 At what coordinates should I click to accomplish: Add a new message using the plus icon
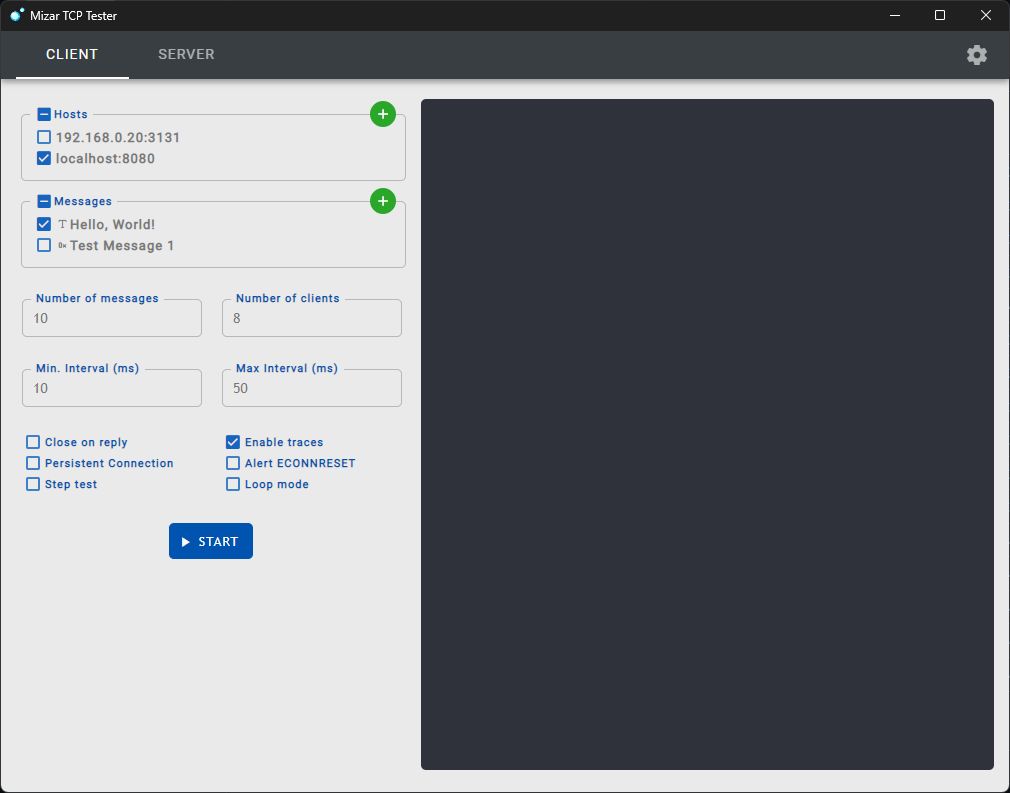[382, 201]
